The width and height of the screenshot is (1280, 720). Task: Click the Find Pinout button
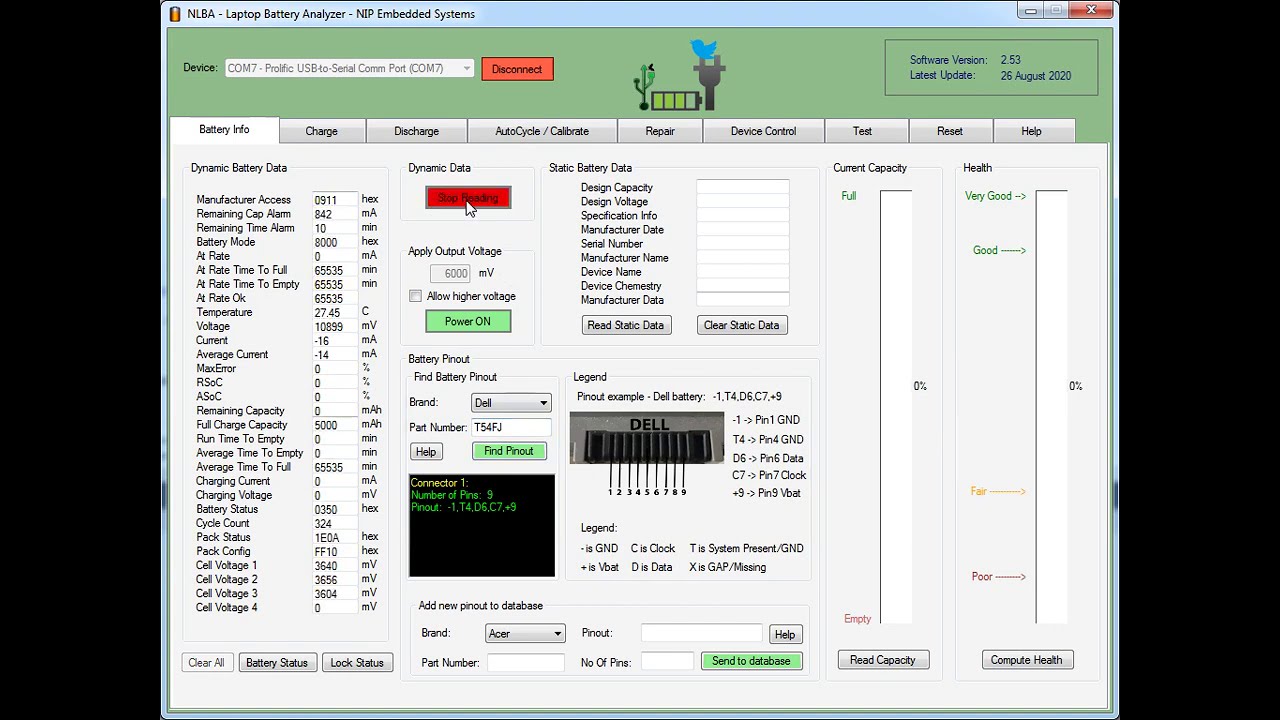click(x=509, y=451)
